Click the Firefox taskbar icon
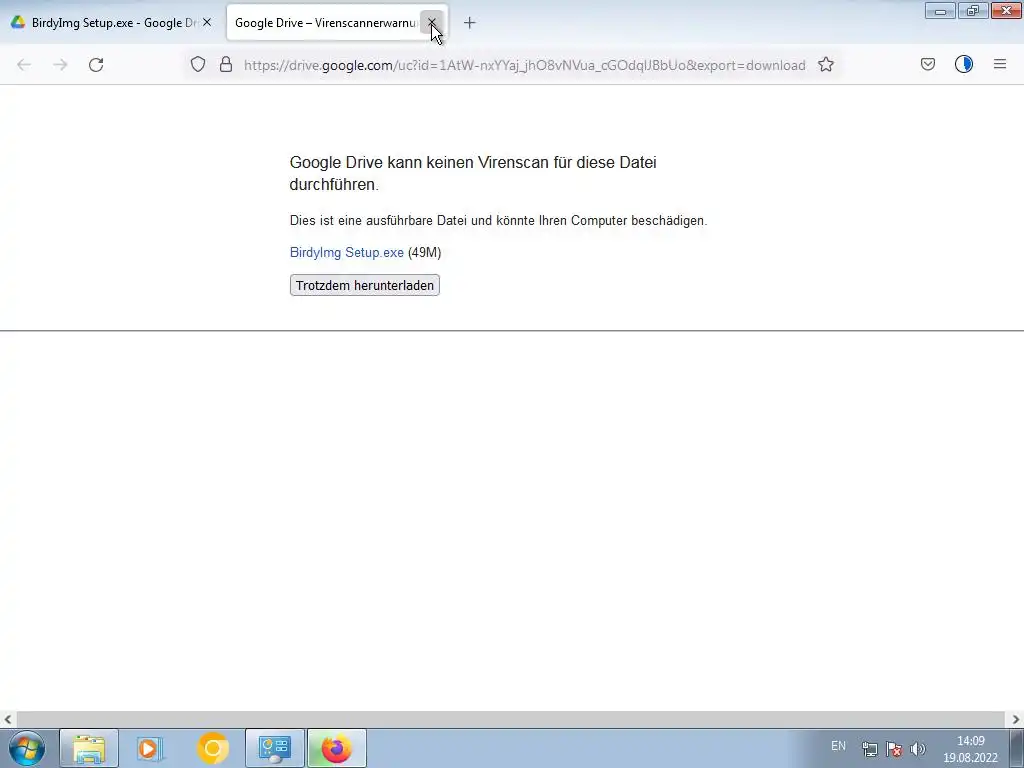 tap(336, 748)
